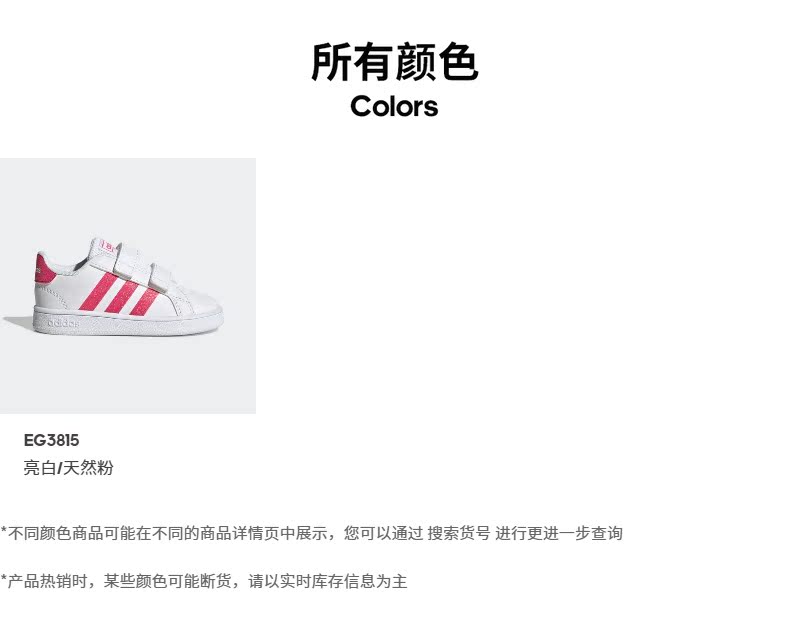This screenshot has width=790, height=633.
Task: Click the adidas logo on the sole
Action: coord(63,323)
